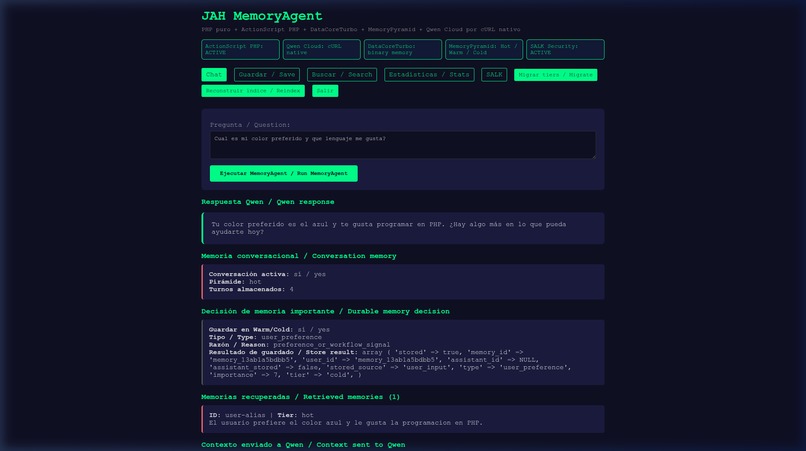Screen dimensions: 806x451
Task: Click the Salir button
Action: pyautogui.click(x=325, y=91)
